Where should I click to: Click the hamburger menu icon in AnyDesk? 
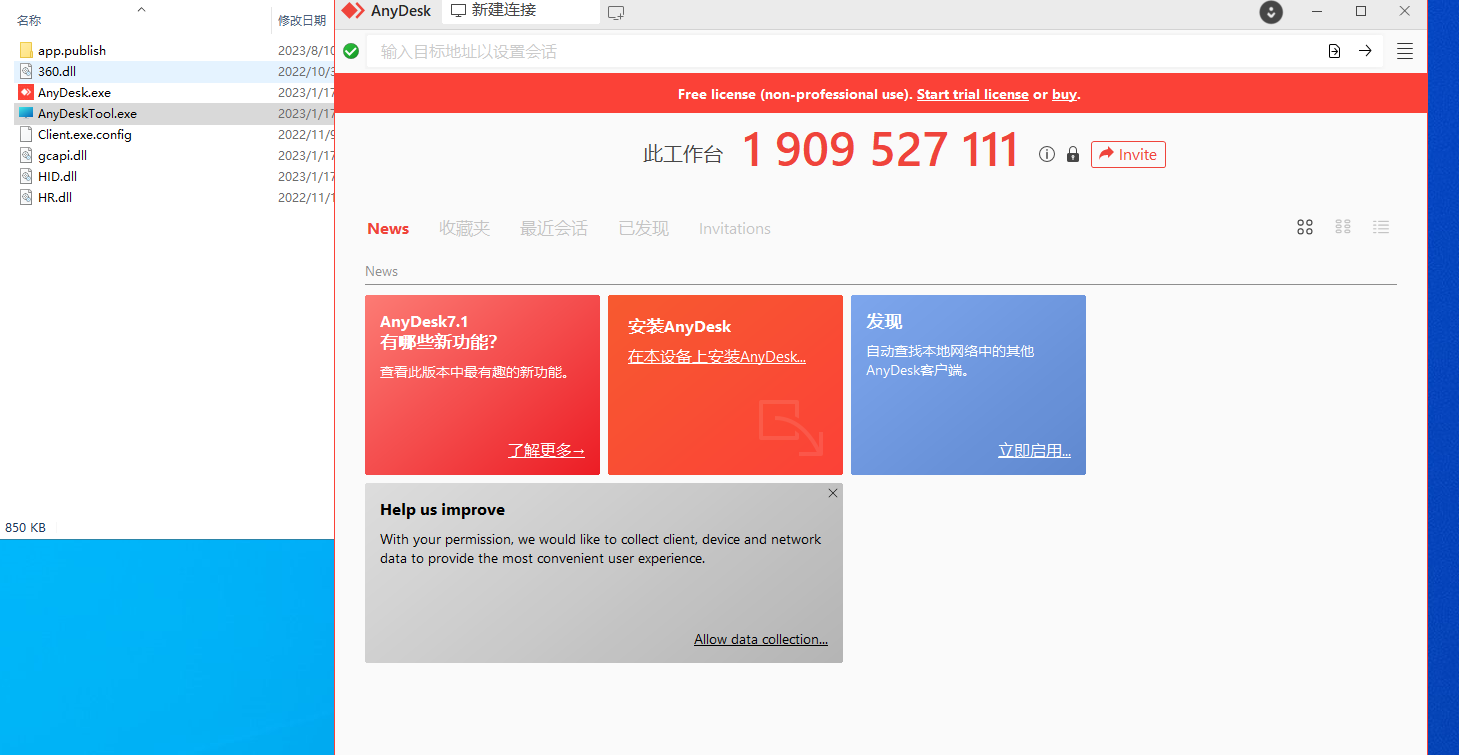point(1405,51)
